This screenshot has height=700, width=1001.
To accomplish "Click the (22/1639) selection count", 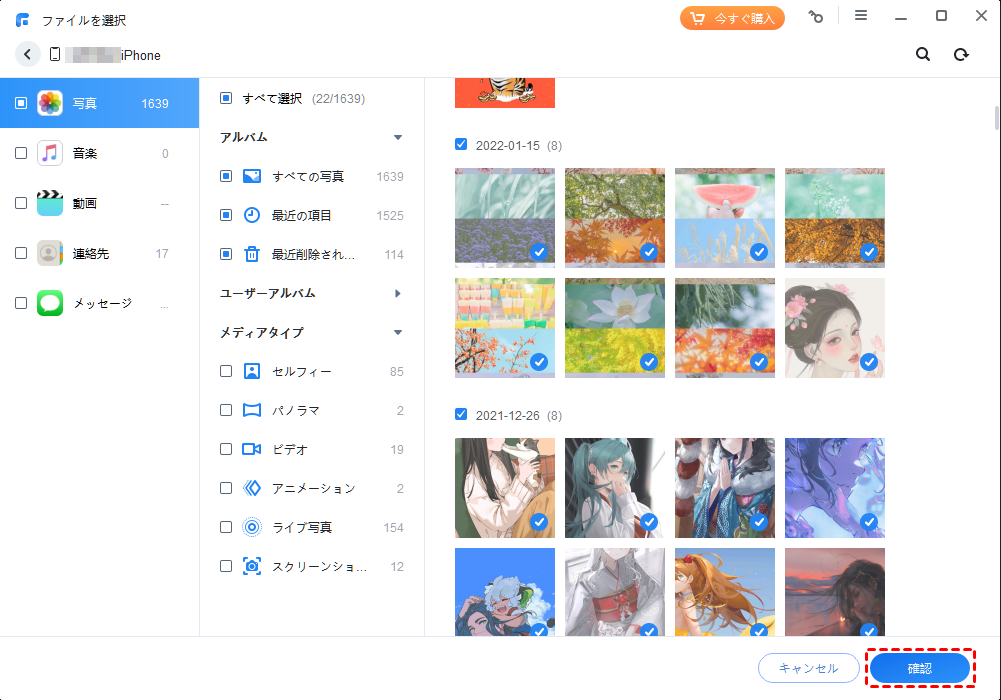I will (338, 98).
